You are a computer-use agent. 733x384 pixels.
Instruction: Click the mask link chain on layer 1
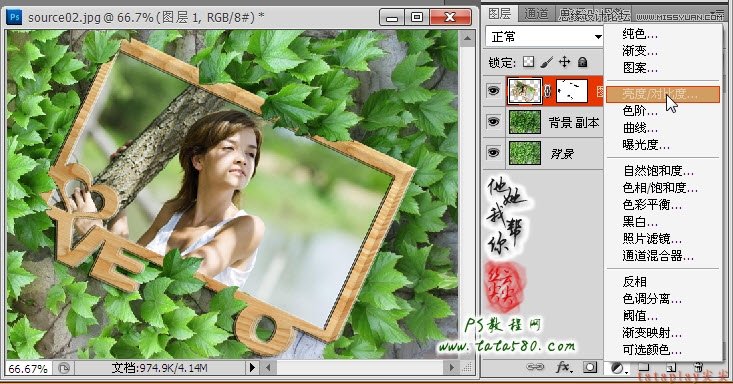pos(548,91)
